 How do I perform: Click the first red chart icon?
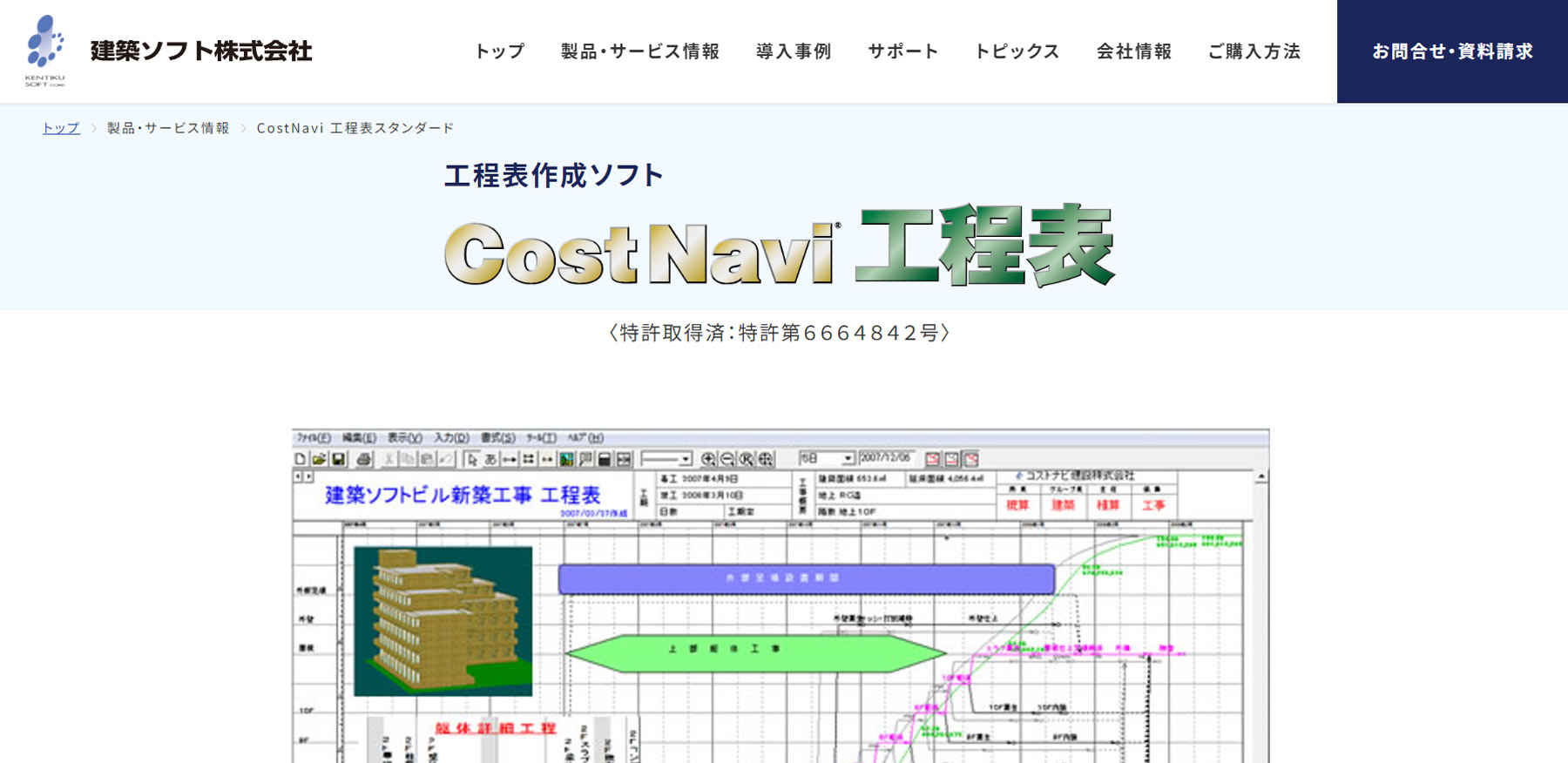click(x=933, y=459)
